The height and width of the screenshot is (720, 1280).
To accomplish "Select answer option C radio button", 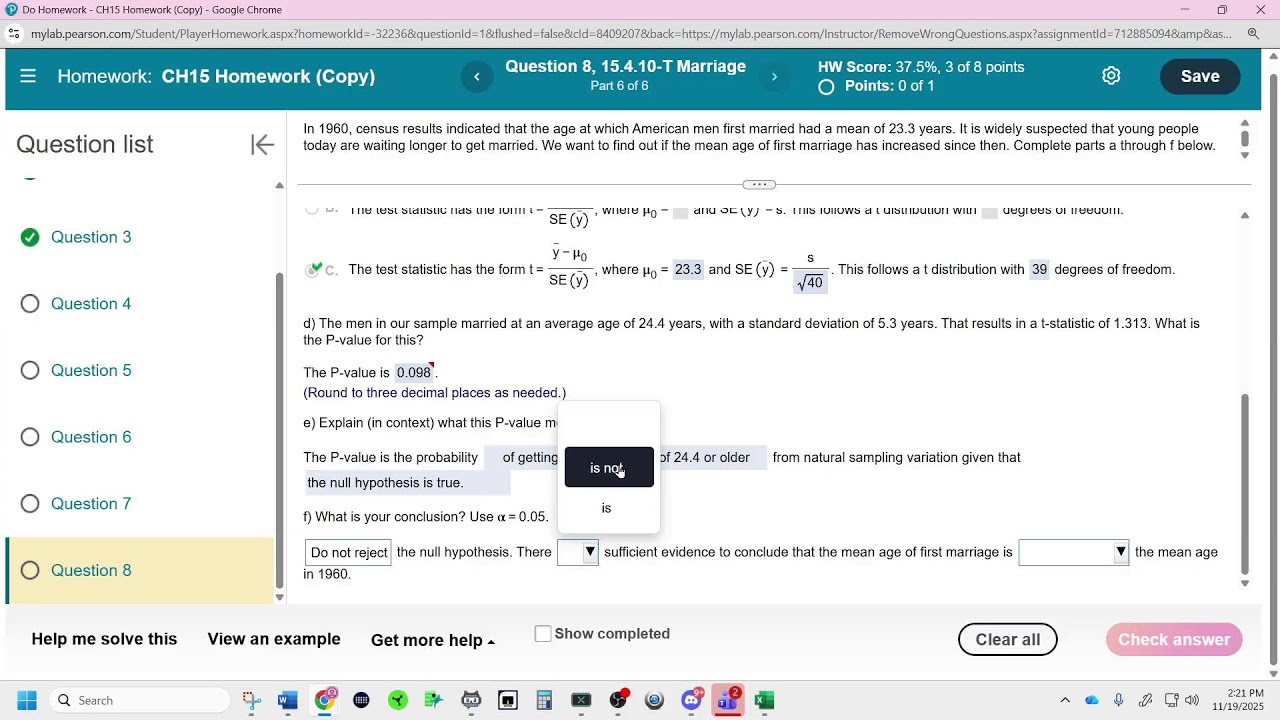I will 314,270.
